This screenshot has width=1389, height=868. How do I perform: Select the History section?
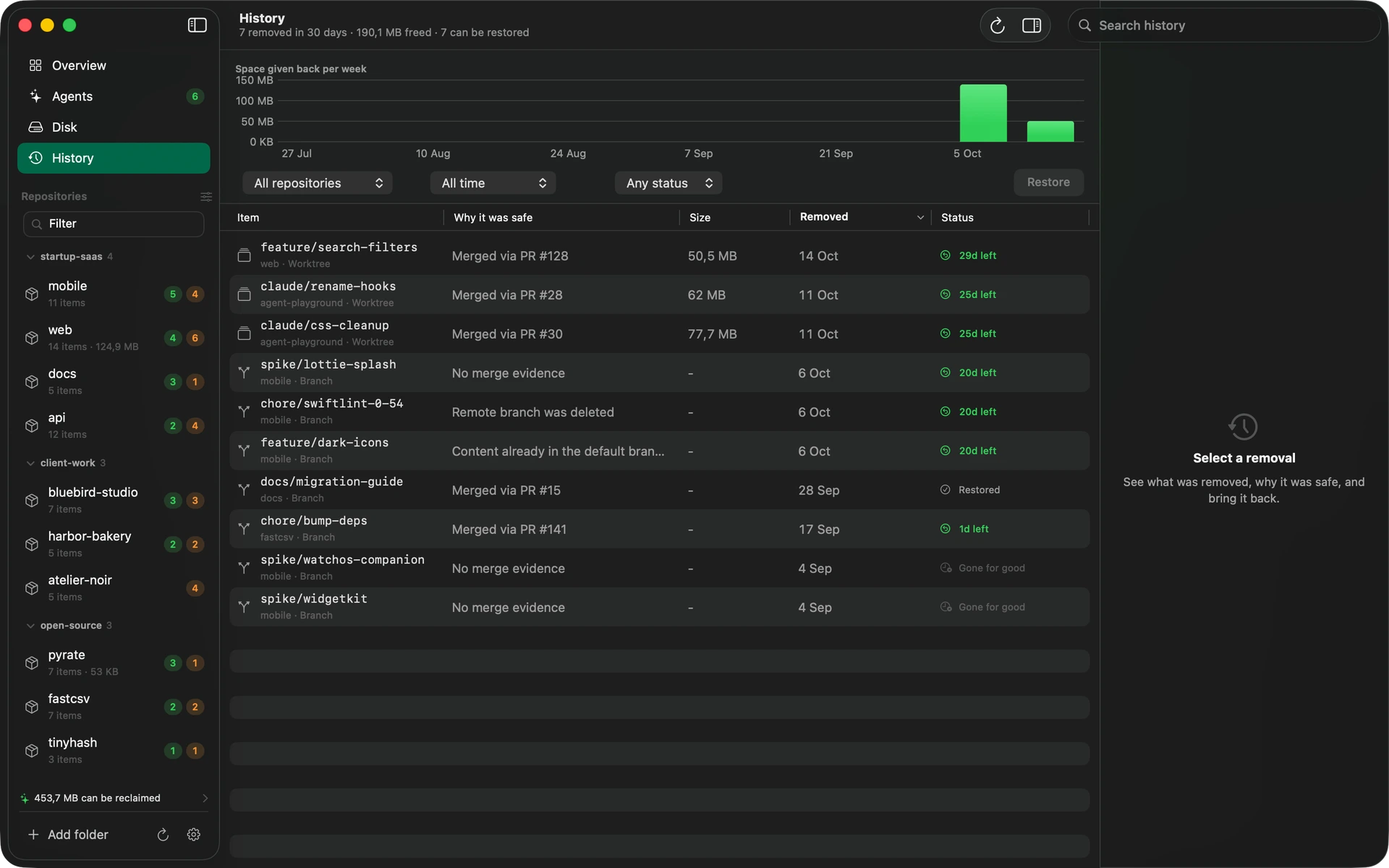tap(114, 158)
